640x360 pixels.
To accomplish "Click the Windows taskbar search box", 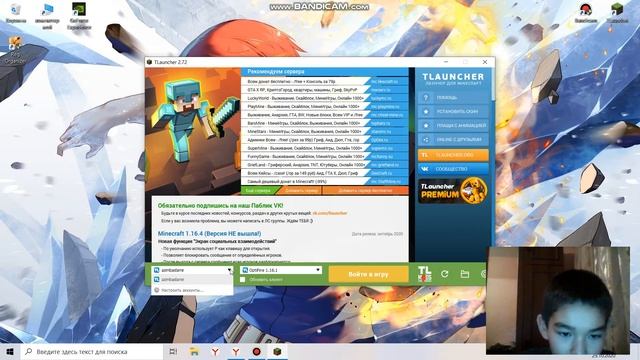I will [92, 351].
